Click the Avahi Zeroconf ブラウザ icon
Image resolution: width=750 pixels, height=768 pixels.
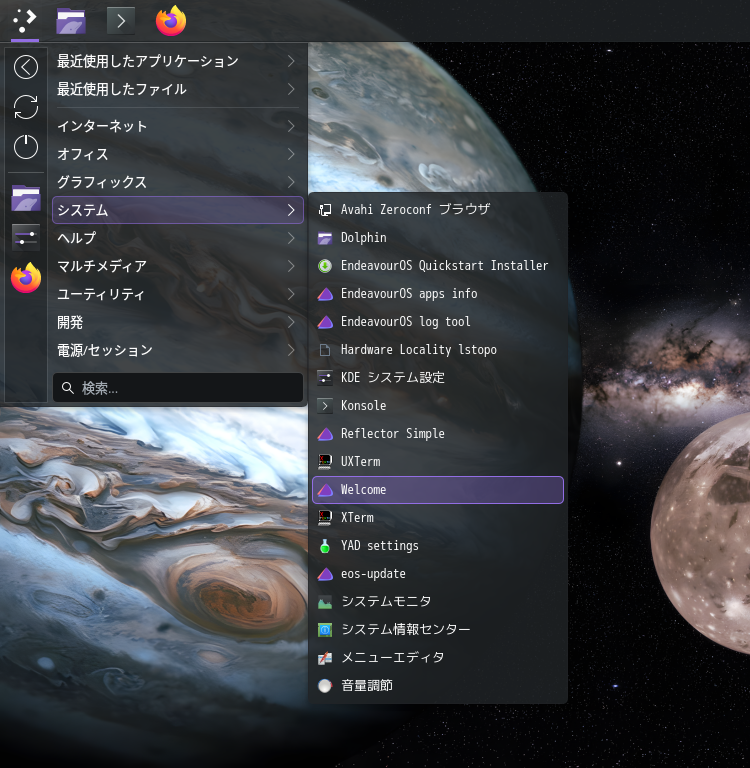[x=325, y=210]
